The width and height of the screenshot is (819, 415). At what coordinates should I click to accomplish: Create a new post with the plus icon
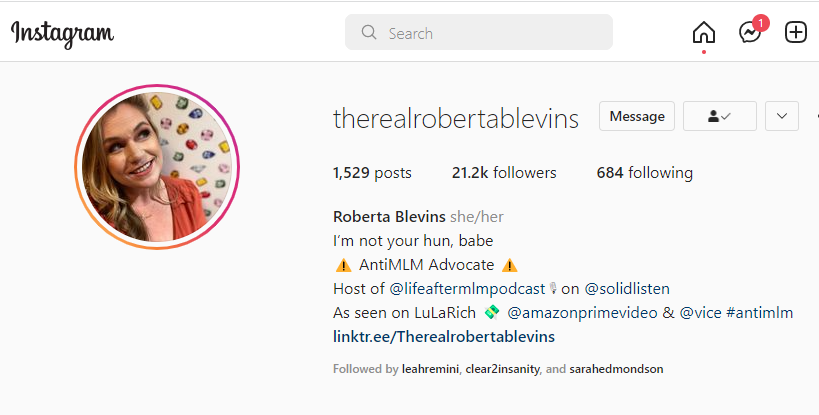tap(795, 33)
